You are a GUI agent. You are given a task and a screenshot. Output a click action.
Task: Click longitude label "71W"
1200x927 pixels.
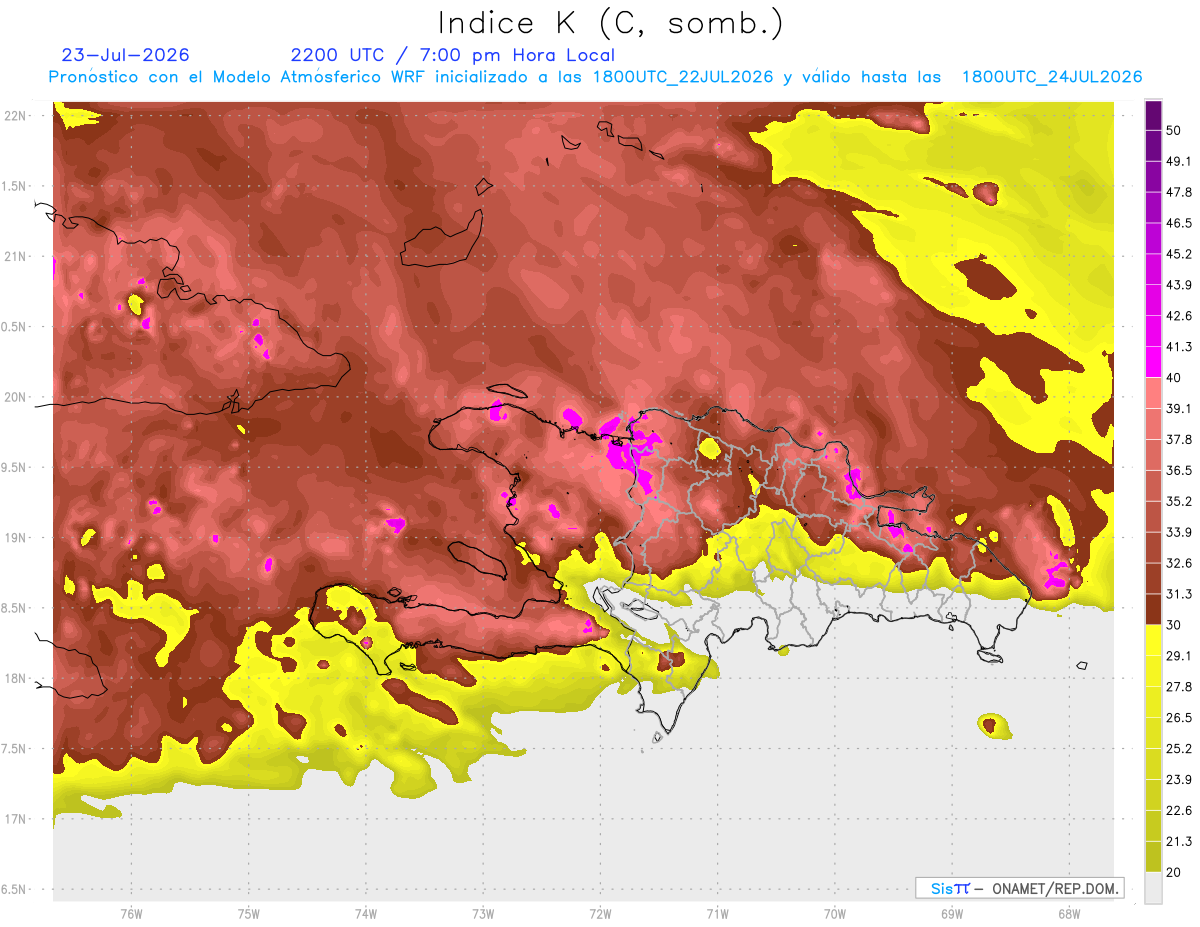coord(717,914)
